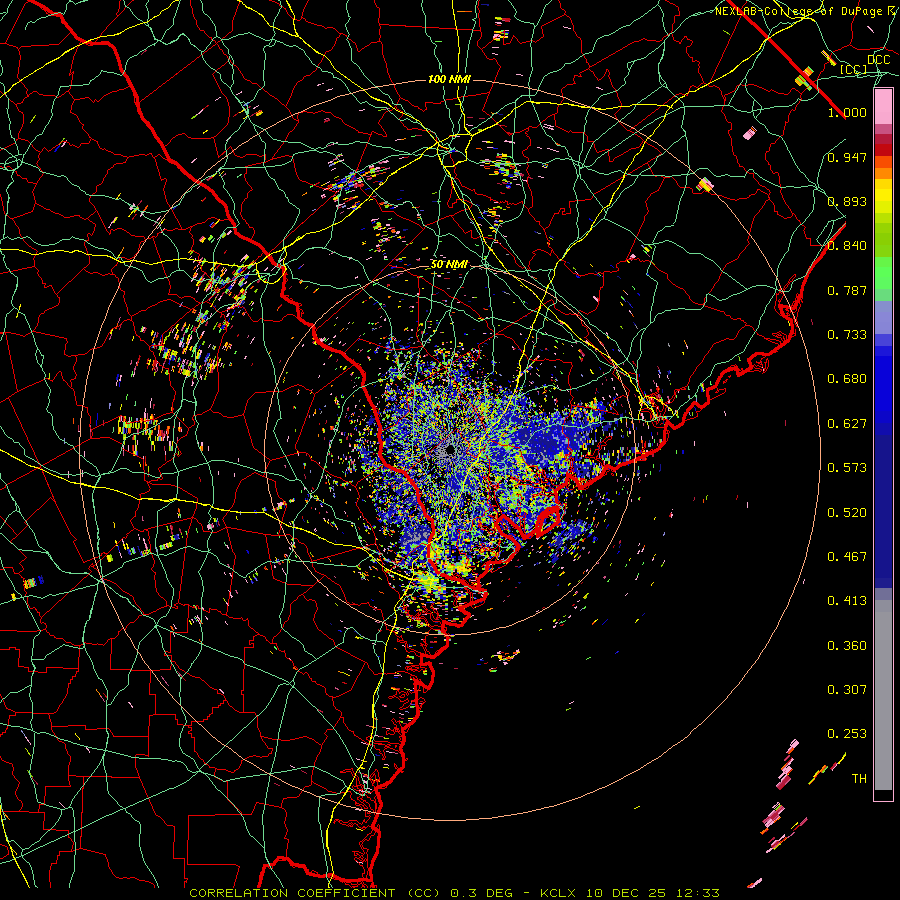The image size is (900, 900).
Task: Click the 0.573 scale value
Action: point(847,468)
